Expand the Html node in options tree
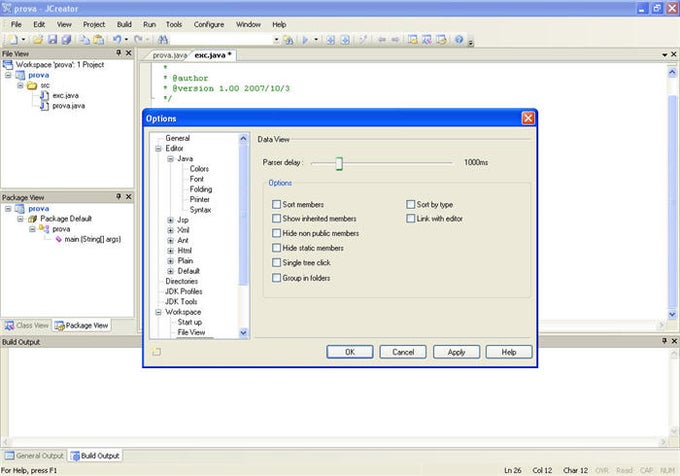This screenshot has height=476, width=680. click(x=170, y=250)
